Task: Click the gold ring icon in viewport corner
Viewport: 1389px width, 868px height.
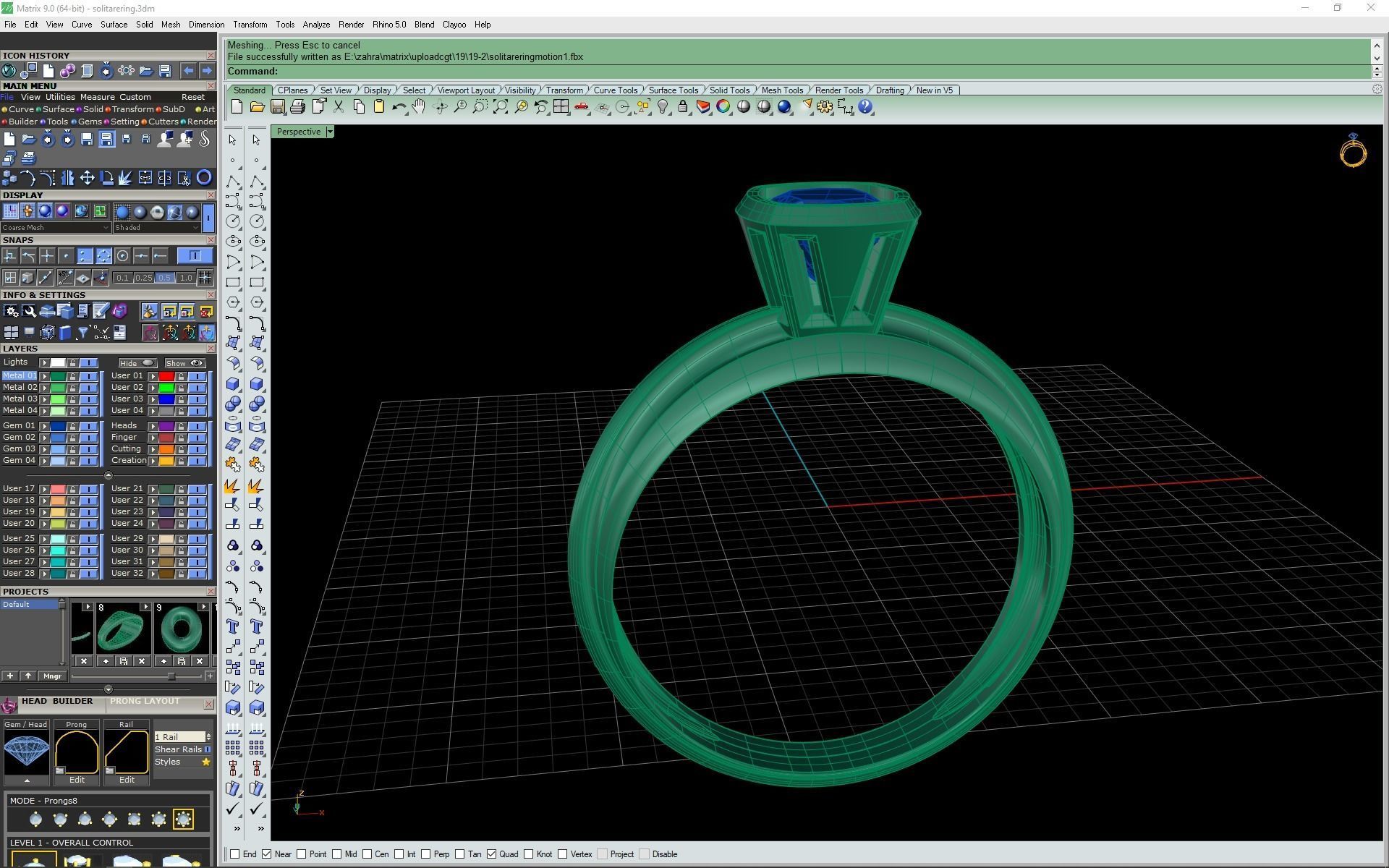Action: [1353, 150]
